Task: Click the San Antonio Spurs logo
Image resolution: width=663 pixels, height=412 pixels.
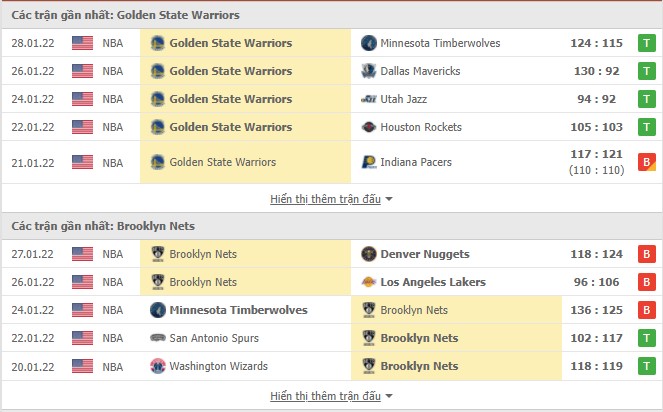Action: pyautogui.click(x=157, y=338)
